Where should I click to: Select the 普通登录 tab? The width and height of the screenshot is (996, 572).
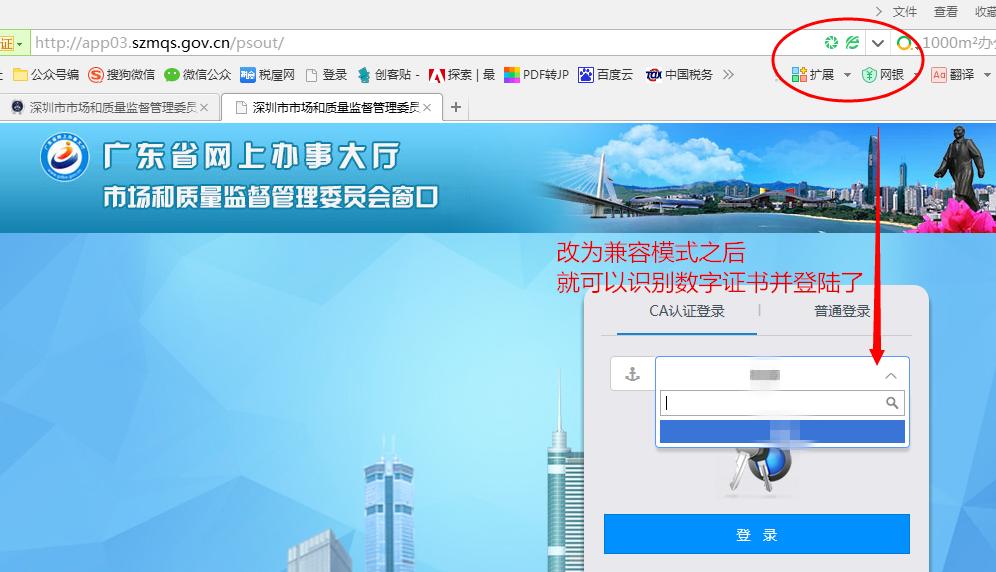[842, 311]
